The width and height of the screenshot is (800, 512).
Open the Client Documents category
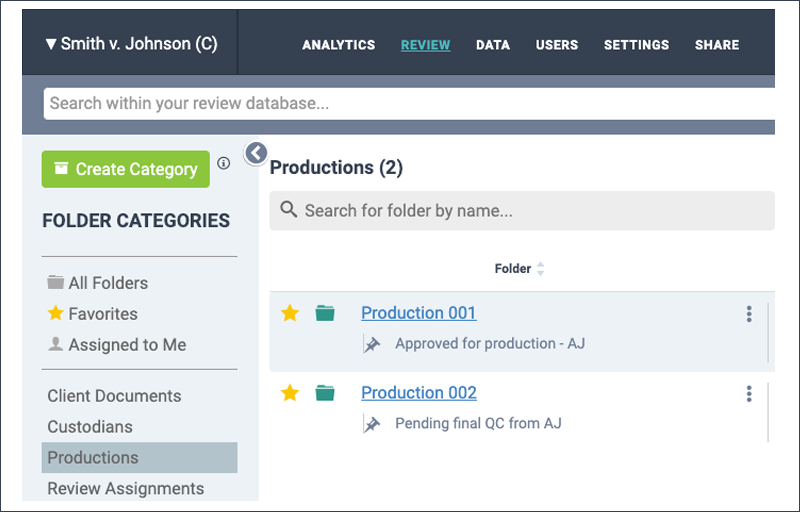(114, 396)
